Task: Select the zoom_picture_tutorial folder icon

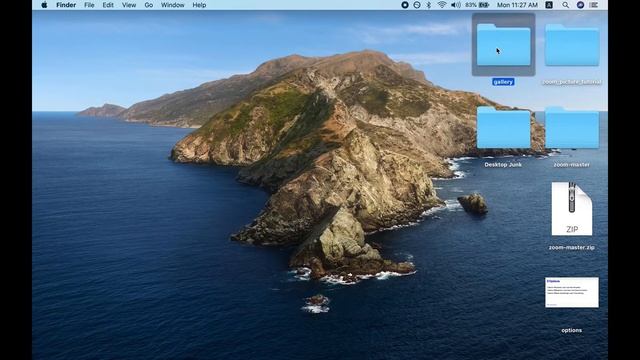Action: (572, 44)
